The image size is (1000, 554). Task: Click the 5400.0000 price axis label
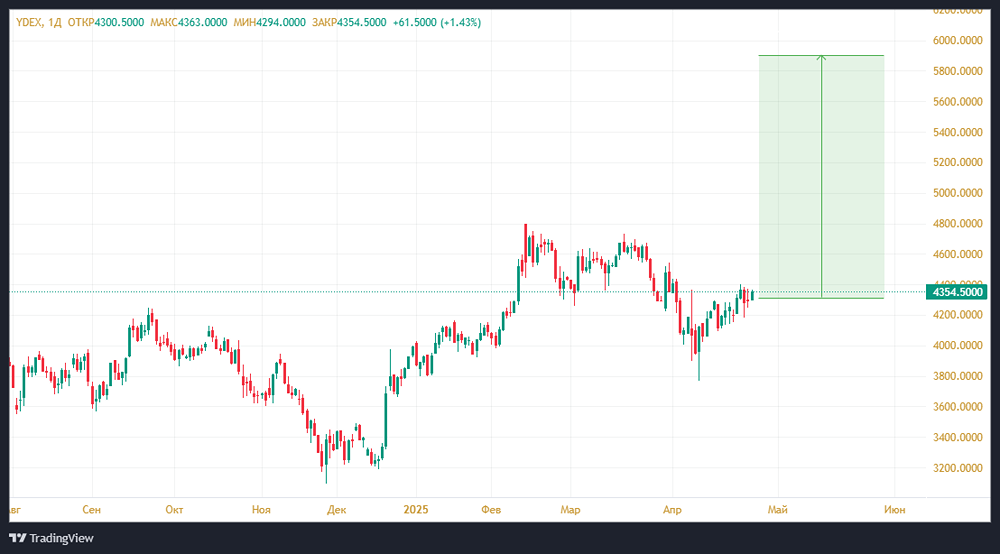(x=957, y=132)
